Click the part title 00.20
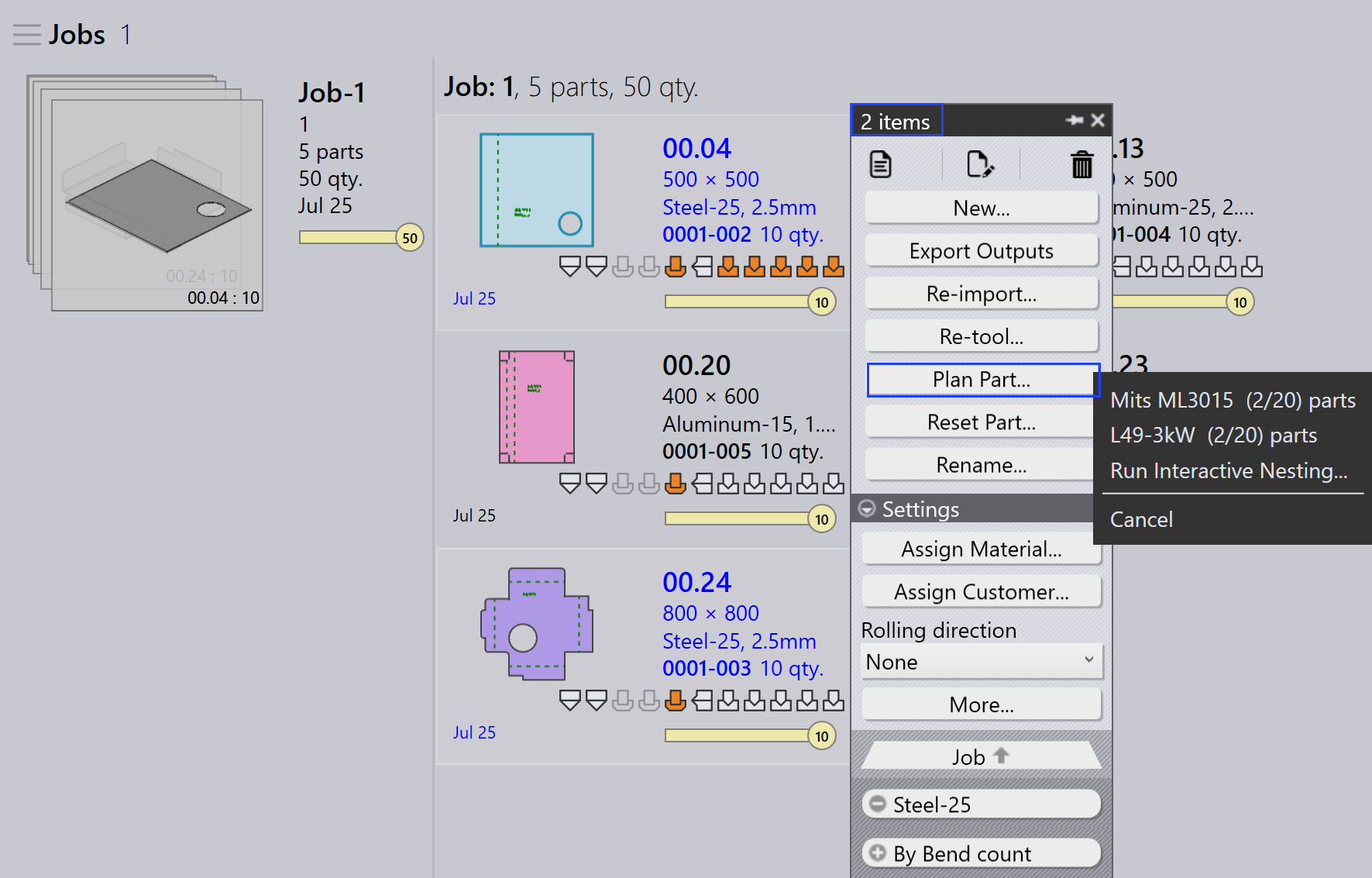The width and height of the screenshot is (1372, 878). 696,365
